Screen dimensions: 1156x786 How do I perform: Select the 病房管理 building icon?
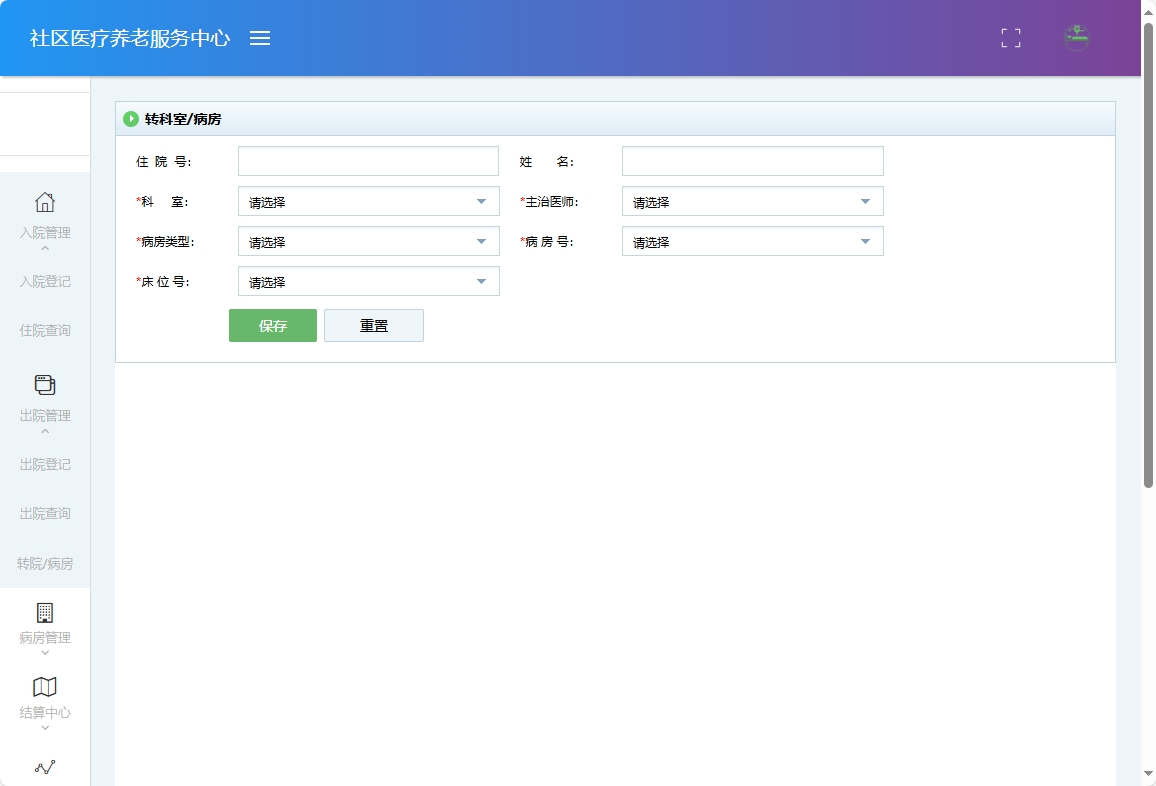coord(44,611)
